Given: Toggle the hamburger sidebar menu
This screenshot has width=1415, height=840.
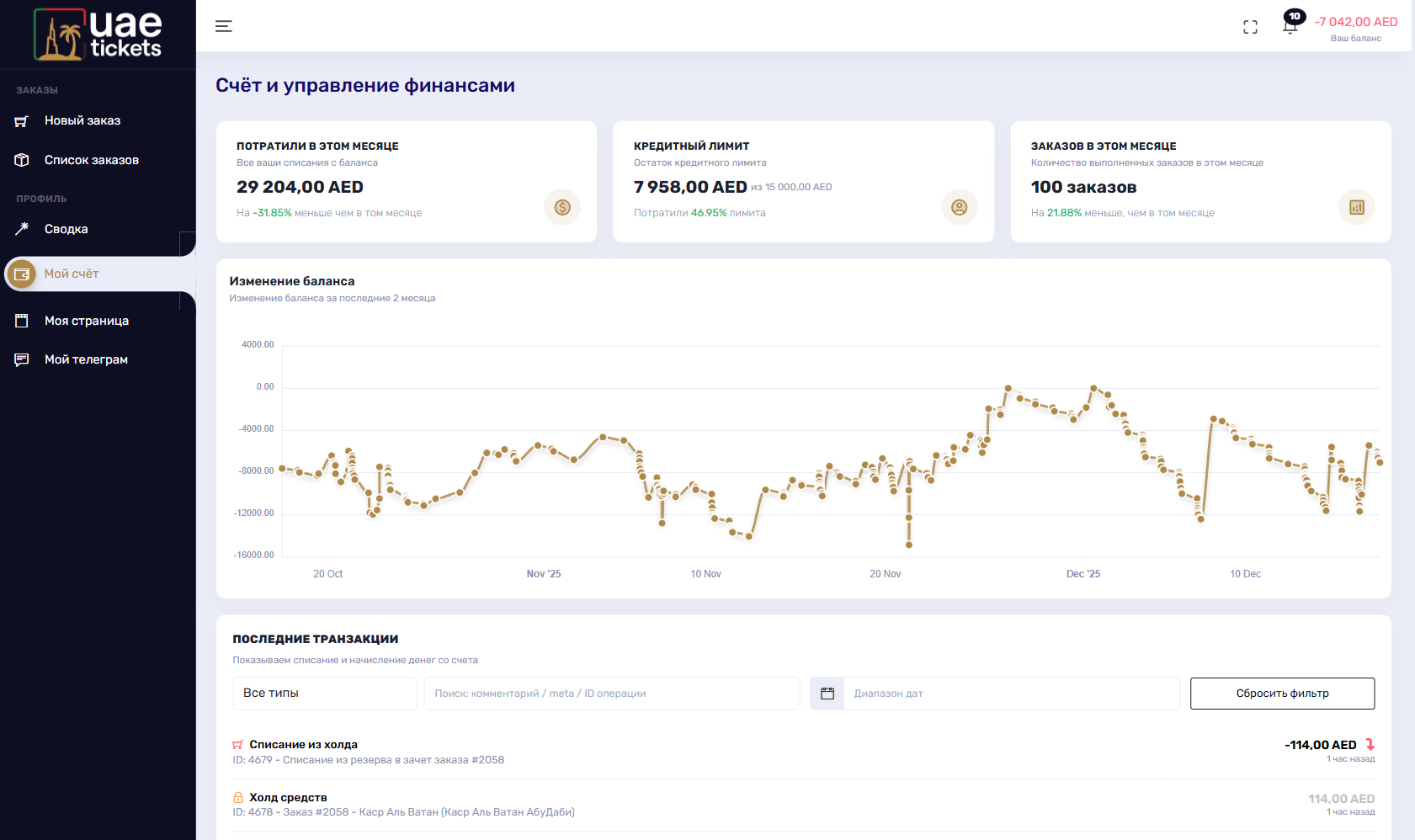Looking at the screenshot, I should (223, 26).
